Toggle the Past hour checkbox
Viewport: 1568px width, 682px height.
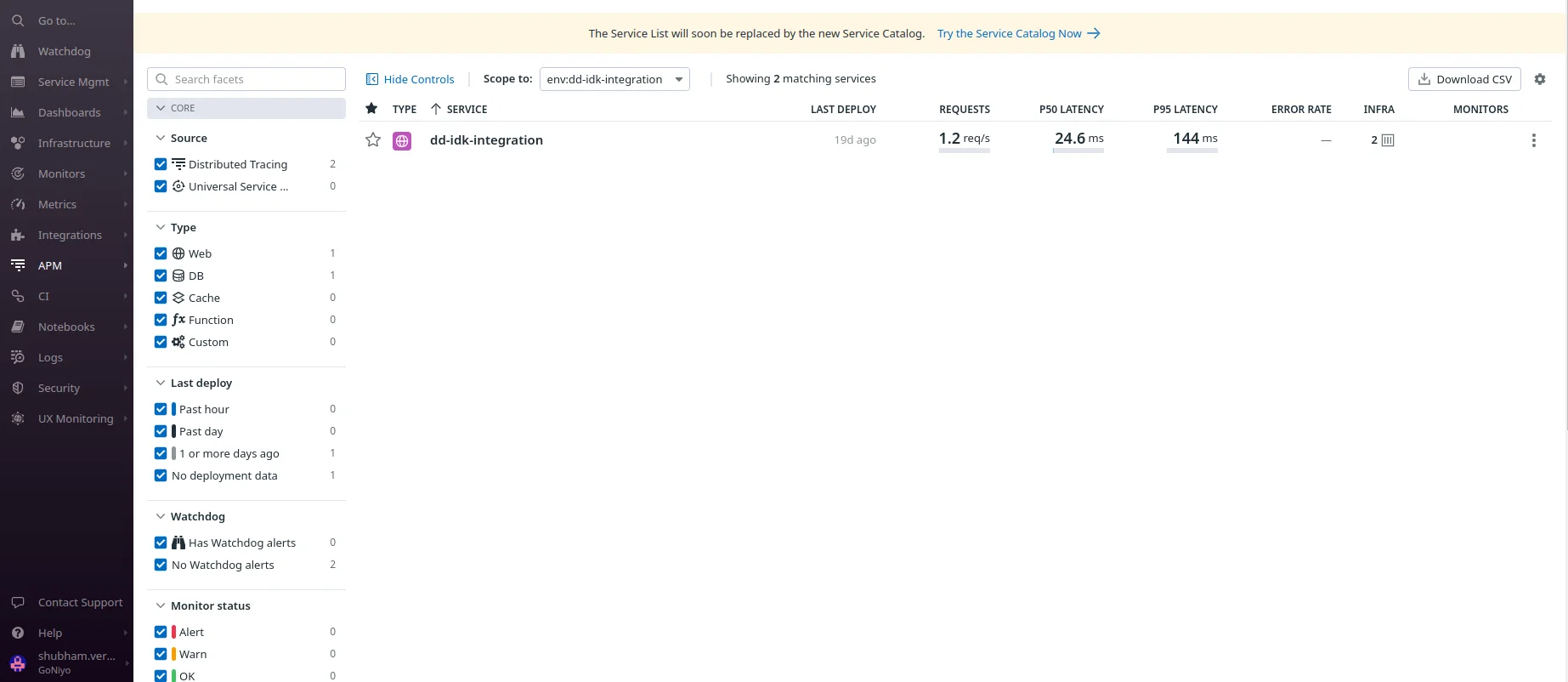[x=161, y=409]
